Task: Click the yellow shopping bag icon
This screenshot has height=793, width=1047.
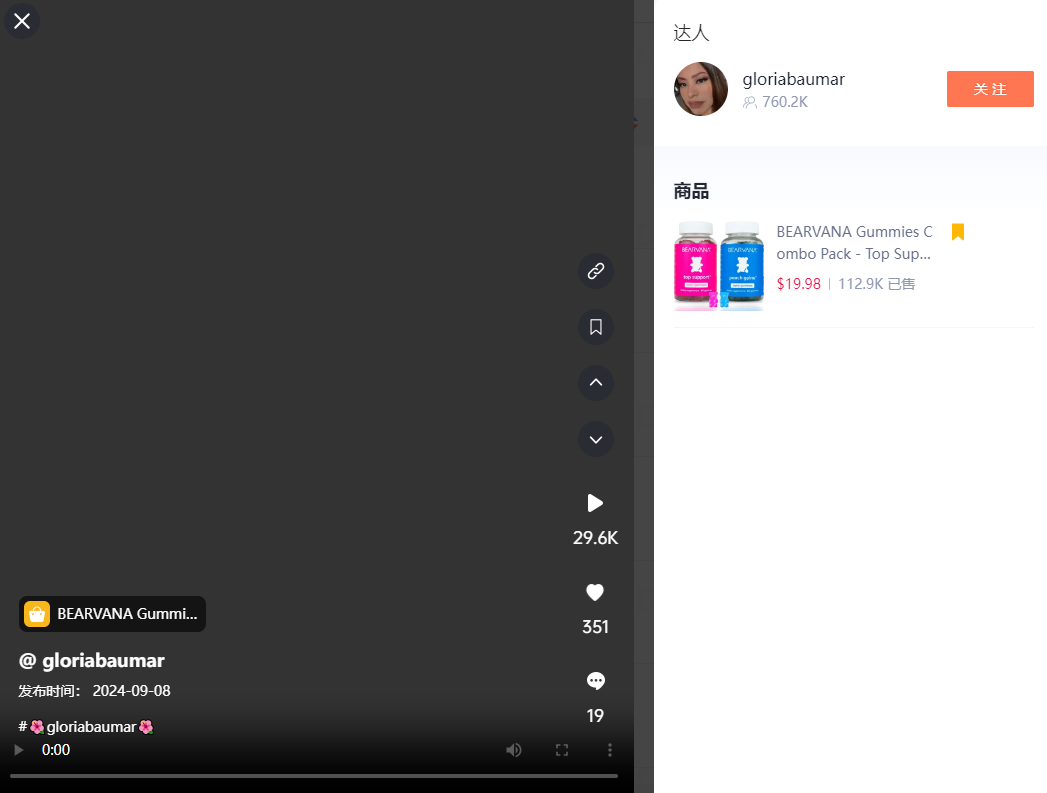Action: pos(37,614)
